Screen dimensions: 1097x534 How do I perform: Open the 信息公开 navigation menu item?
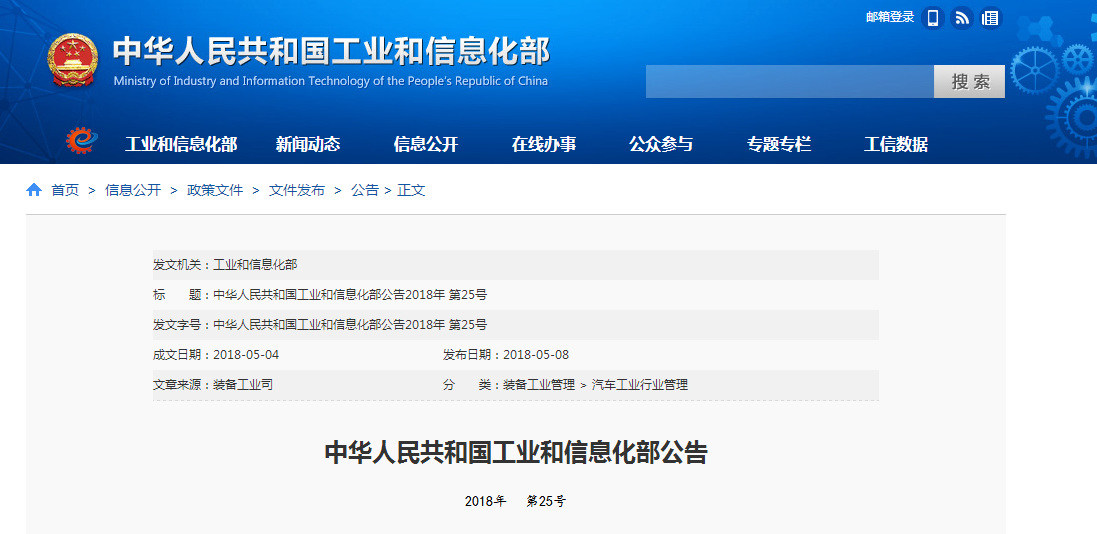point(426,144)
